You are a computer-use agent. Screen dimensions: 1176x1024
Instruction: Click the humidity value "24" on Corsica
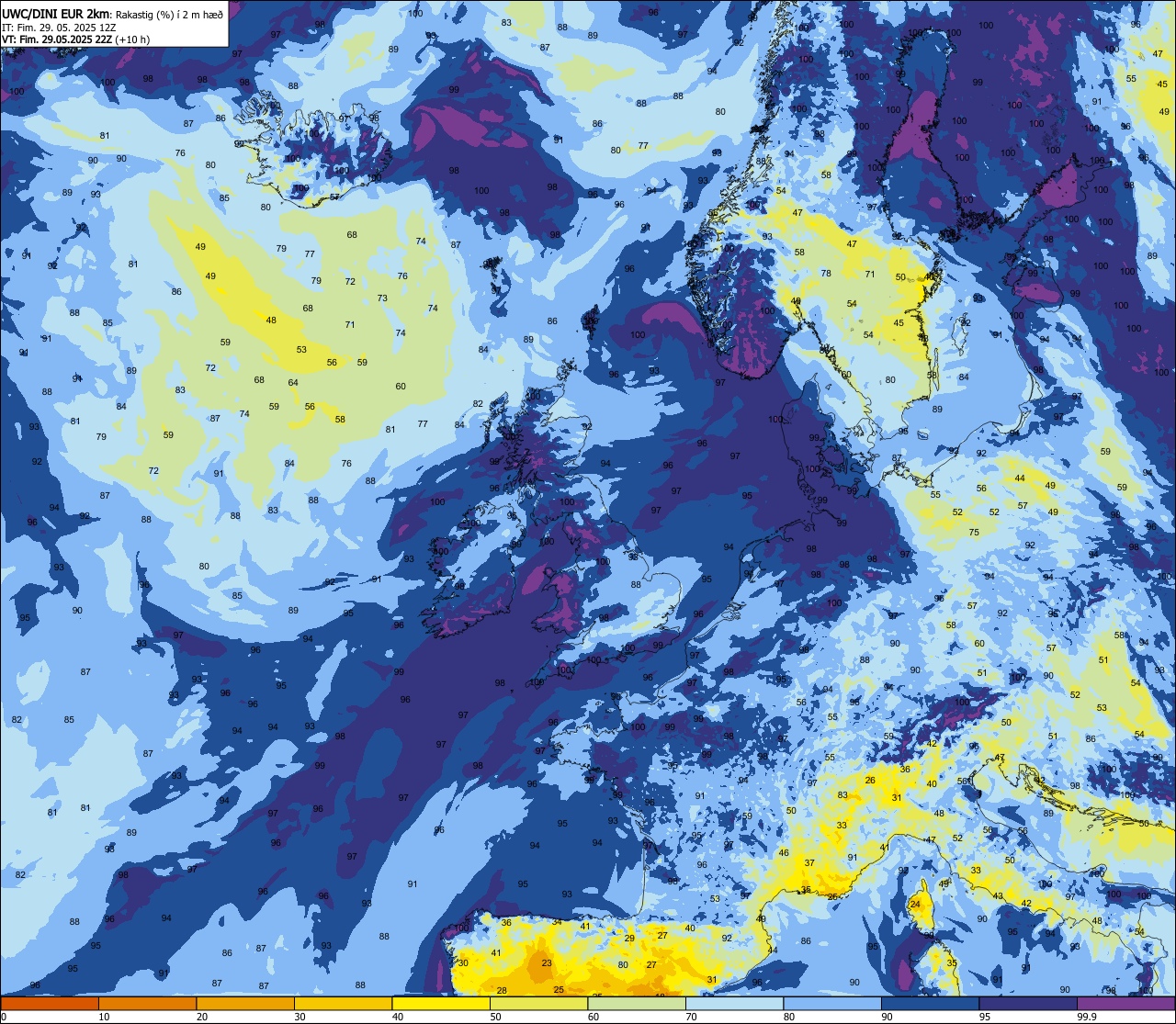pos(915,904)
